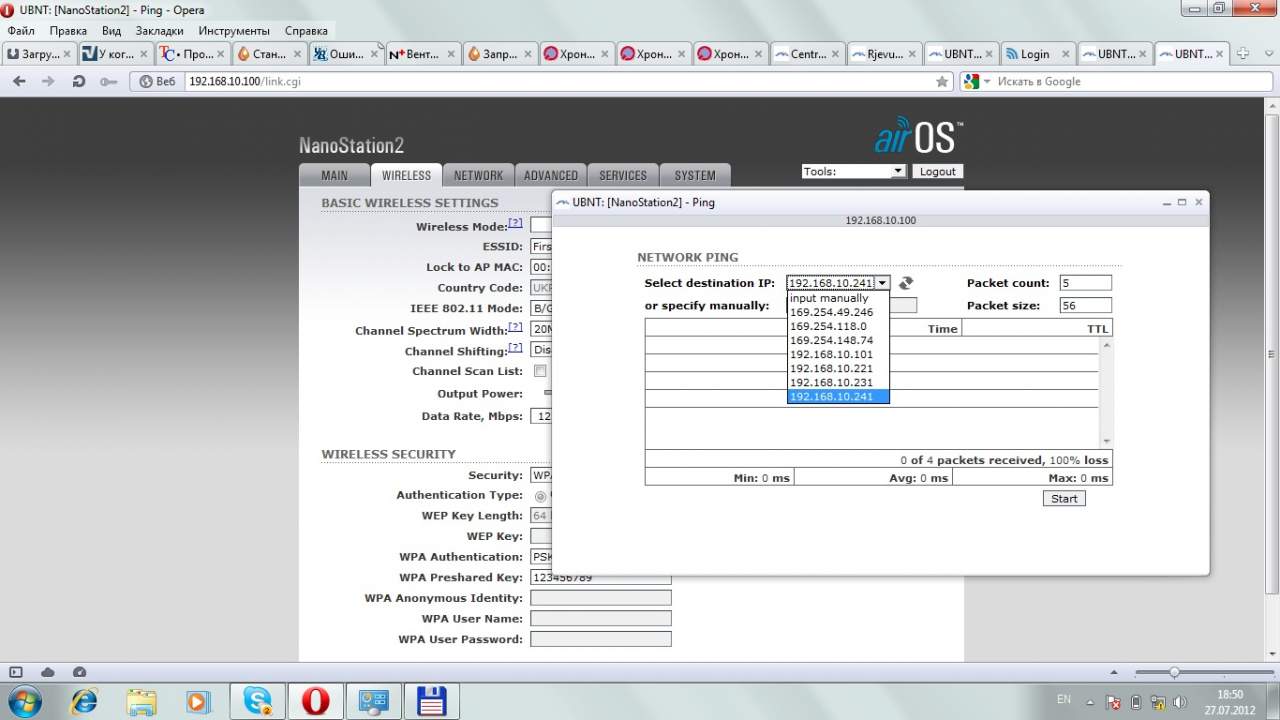
Task: Select the Authentication Type radio button
Action: 541,495
